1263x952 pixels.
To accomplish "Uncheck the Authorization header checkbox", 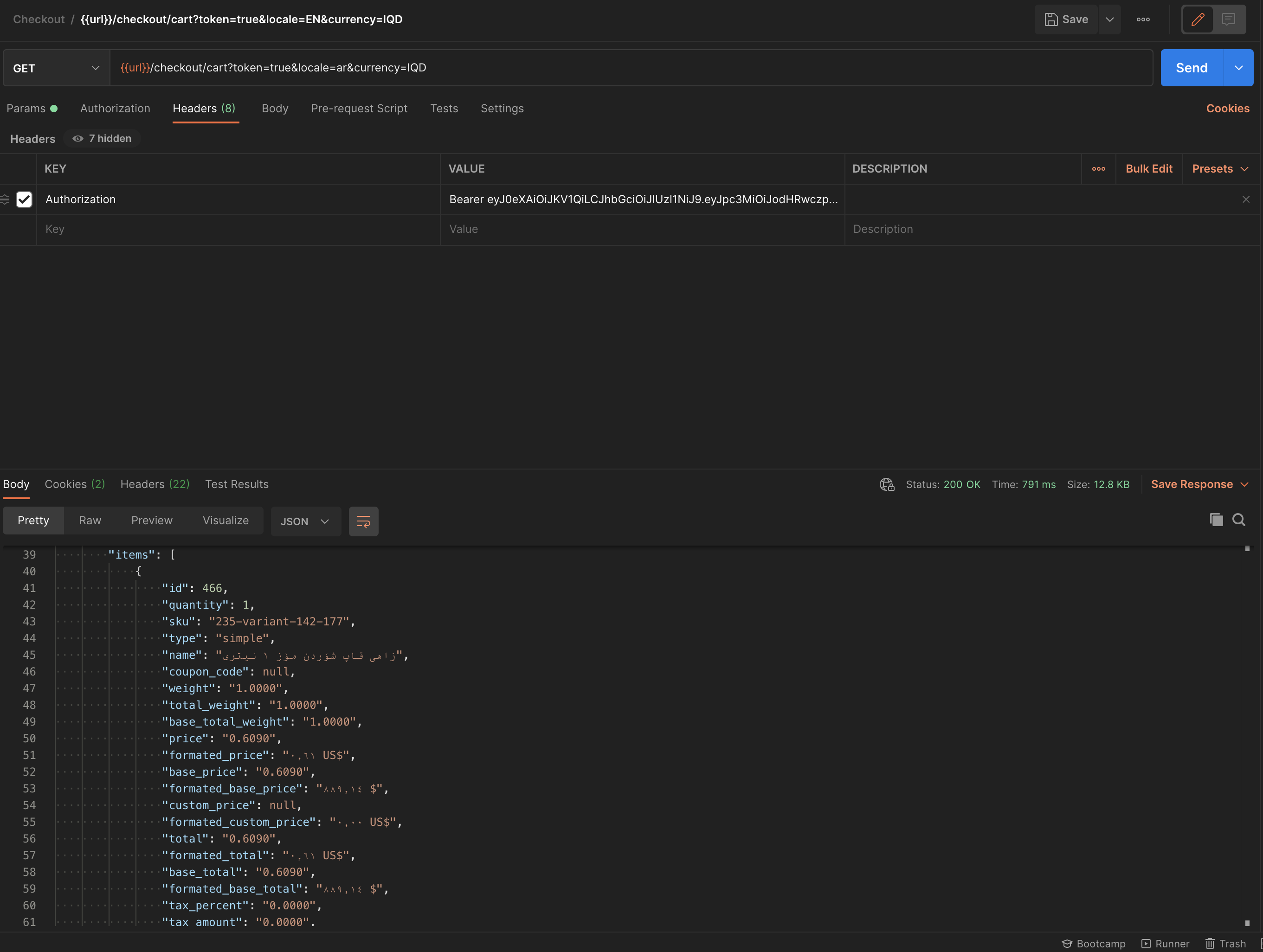I will (24, 199).
